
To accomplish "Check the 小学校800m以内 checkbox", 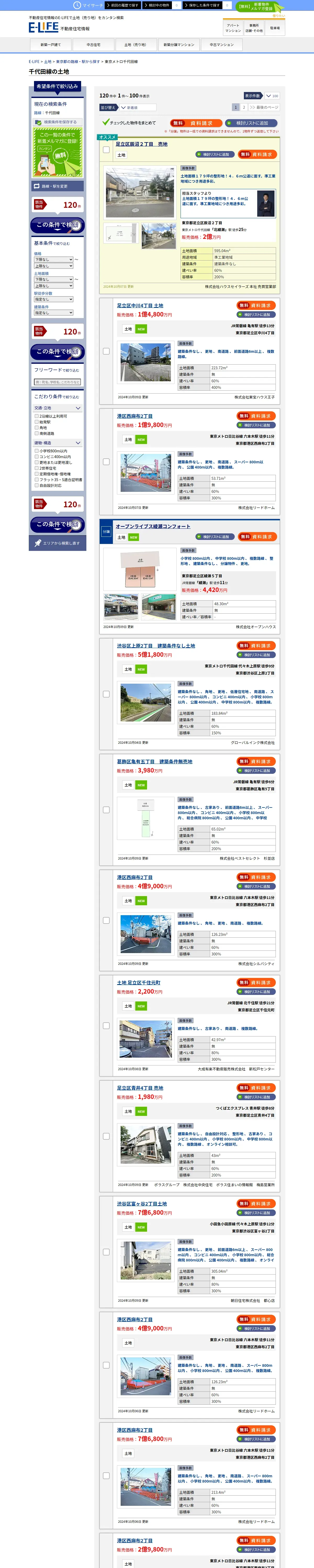I will coord(37,451).
